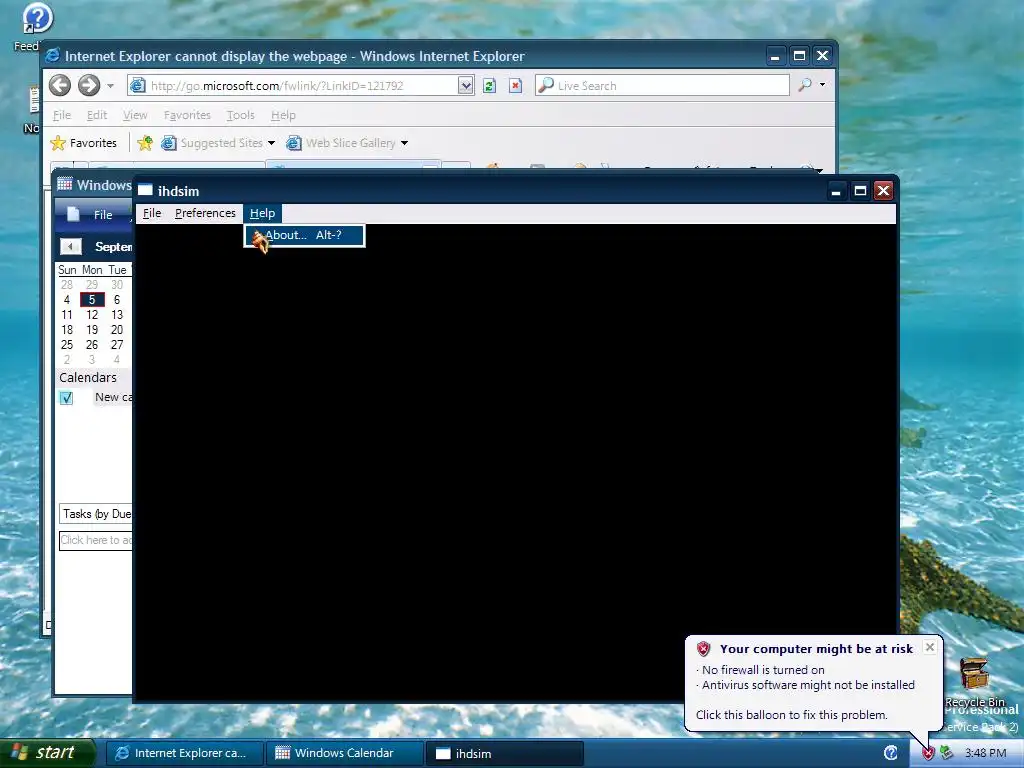This screenshot has height=768, width=1024.
Task: Open Suggested Sites dropdown
Action: (218, 143)
